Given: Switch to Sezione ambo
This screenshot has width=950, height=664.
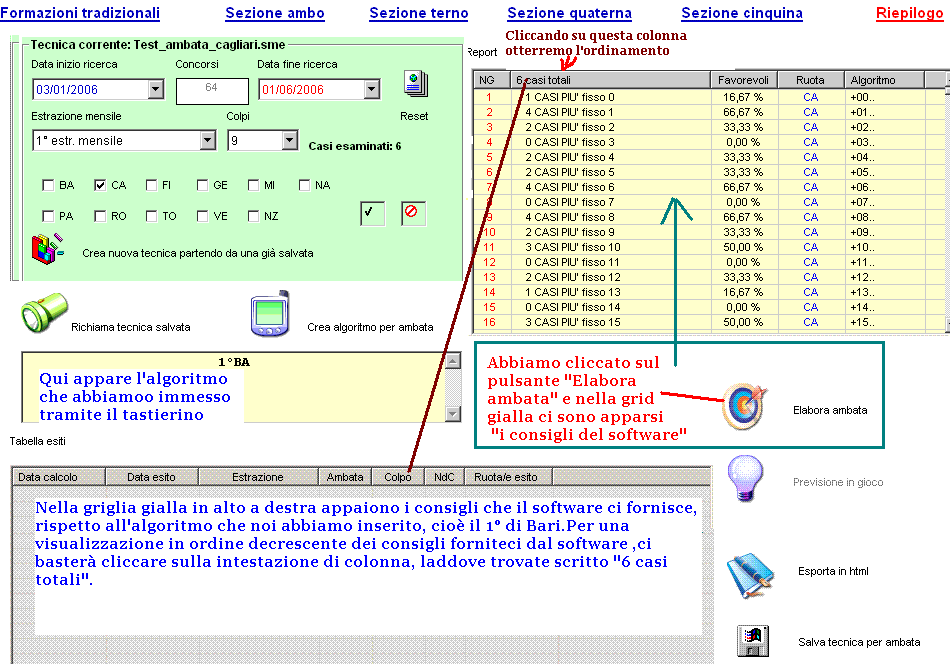Looking at the screenshot, I should click(x=274, y=13).
